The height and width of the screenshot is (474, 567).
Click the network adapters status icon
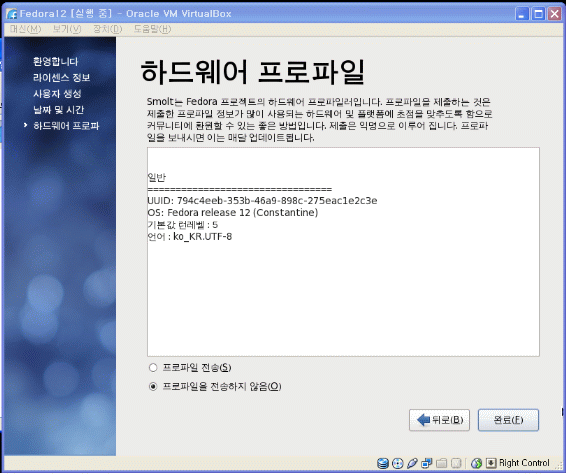click(x=427, y=463)
